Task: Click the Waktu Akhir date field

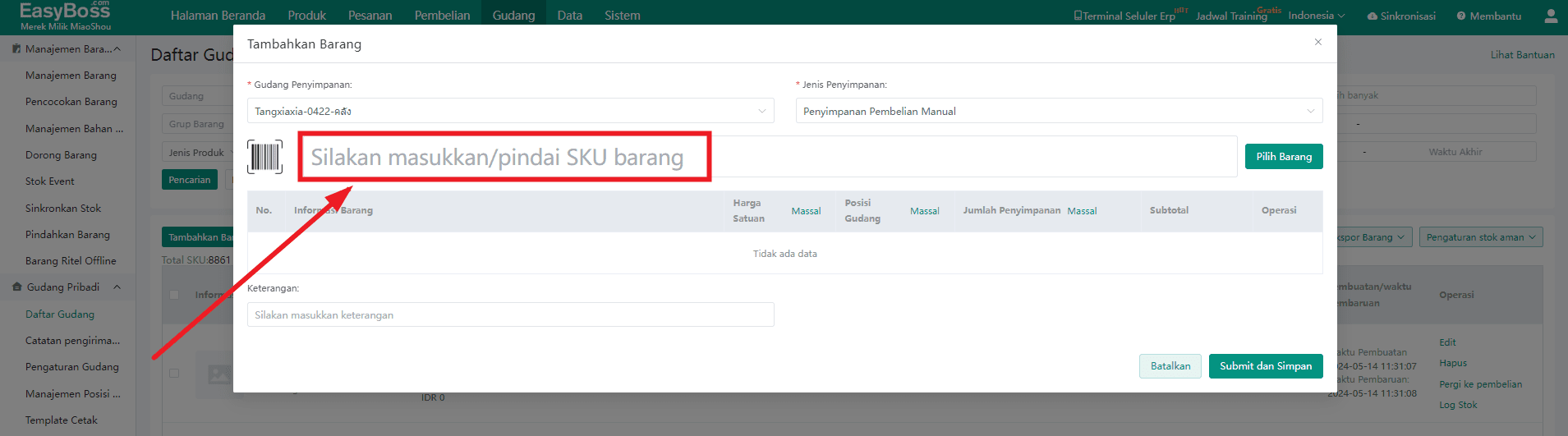Action: click(1455, 152)
